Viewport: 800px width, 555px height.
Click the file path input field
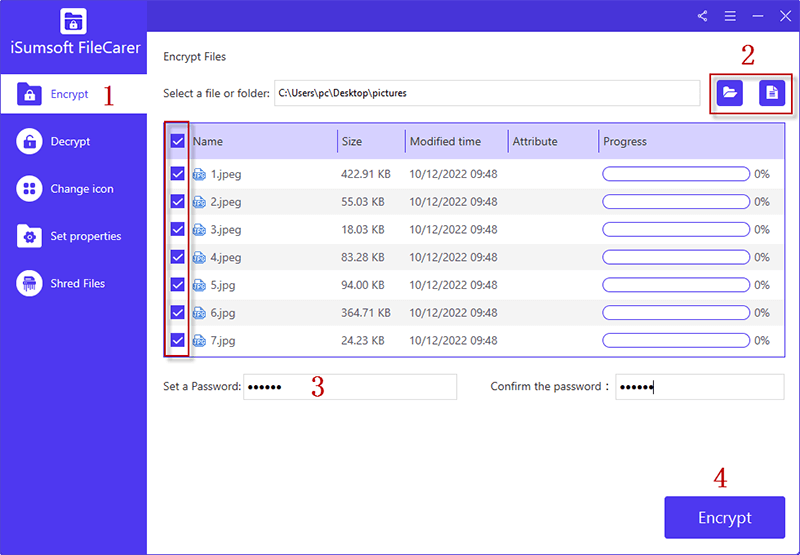pos(487,93)
